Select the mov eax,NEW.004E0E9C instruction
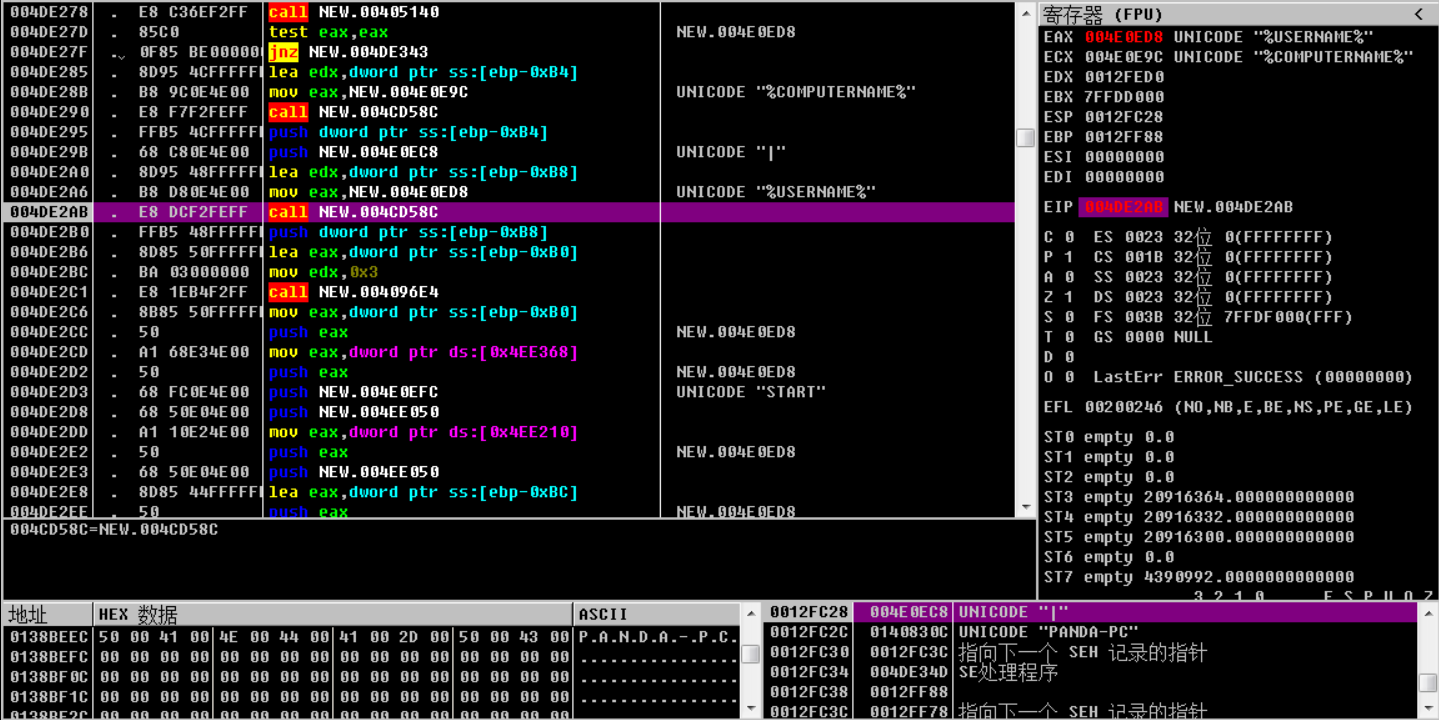 [x=508, y=92]
